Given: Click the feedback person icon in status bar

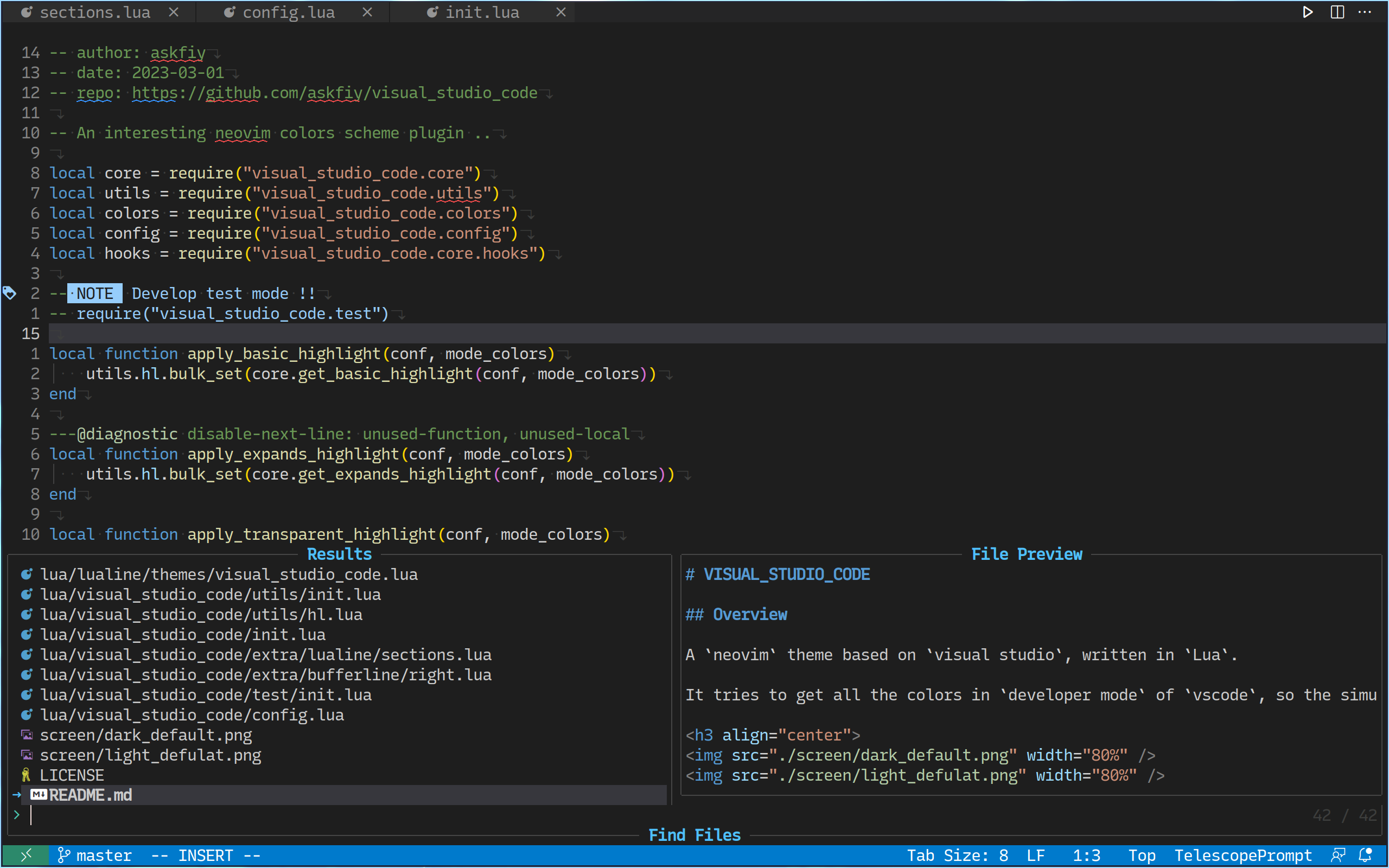Looking at the screenshot, I should 1338,856.
